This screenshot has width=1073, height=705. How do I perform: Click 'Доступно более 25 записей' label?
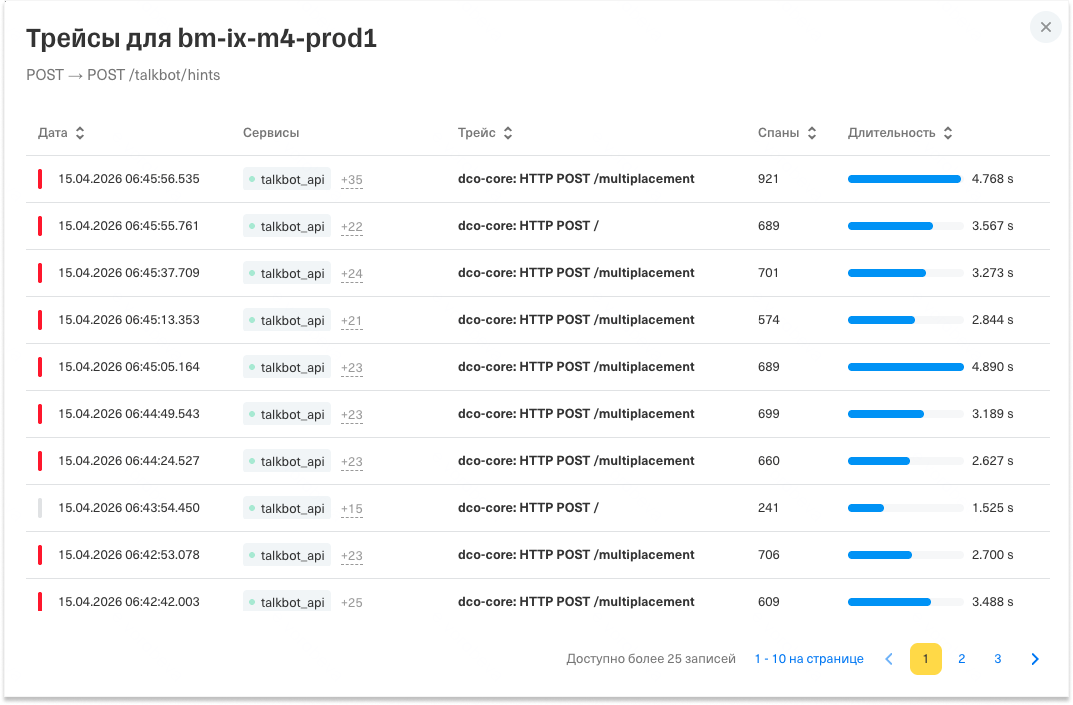click(x=651, y=659)
